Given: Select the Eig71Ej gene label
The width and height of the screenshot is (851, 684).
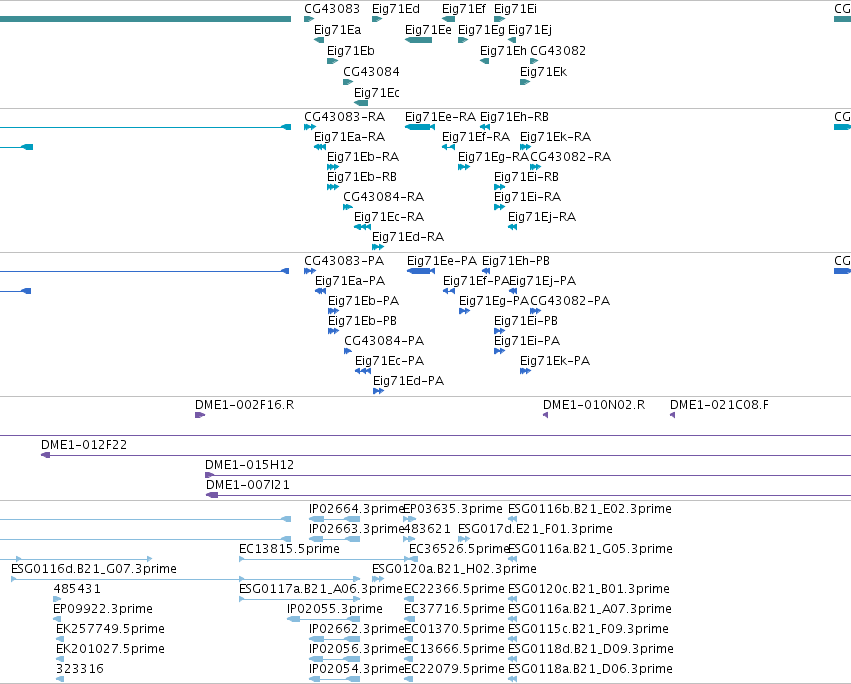Looking at the screenshot, I should [530, 30].
